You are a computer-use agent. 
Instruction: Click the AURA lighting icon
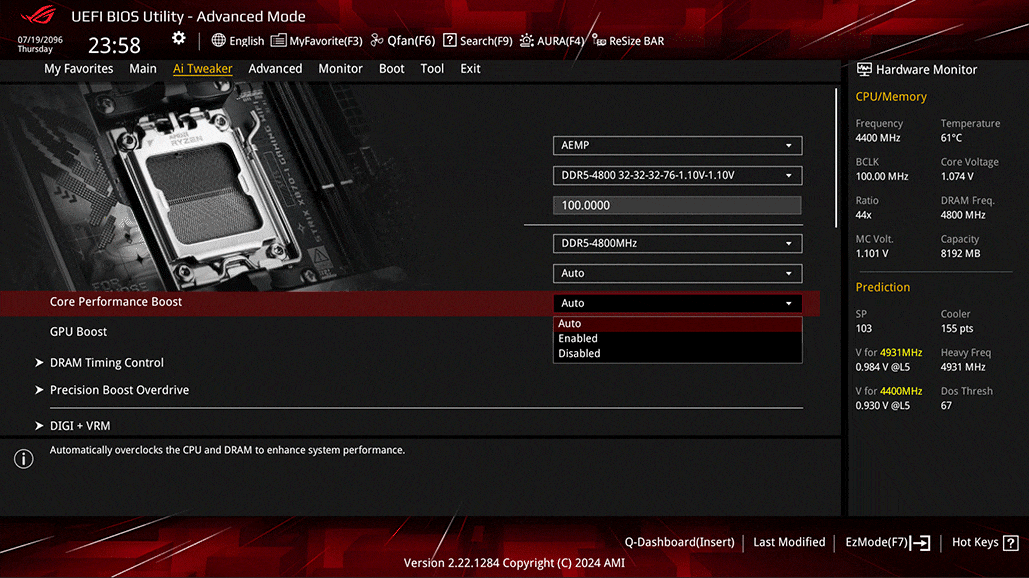point(526,41)
